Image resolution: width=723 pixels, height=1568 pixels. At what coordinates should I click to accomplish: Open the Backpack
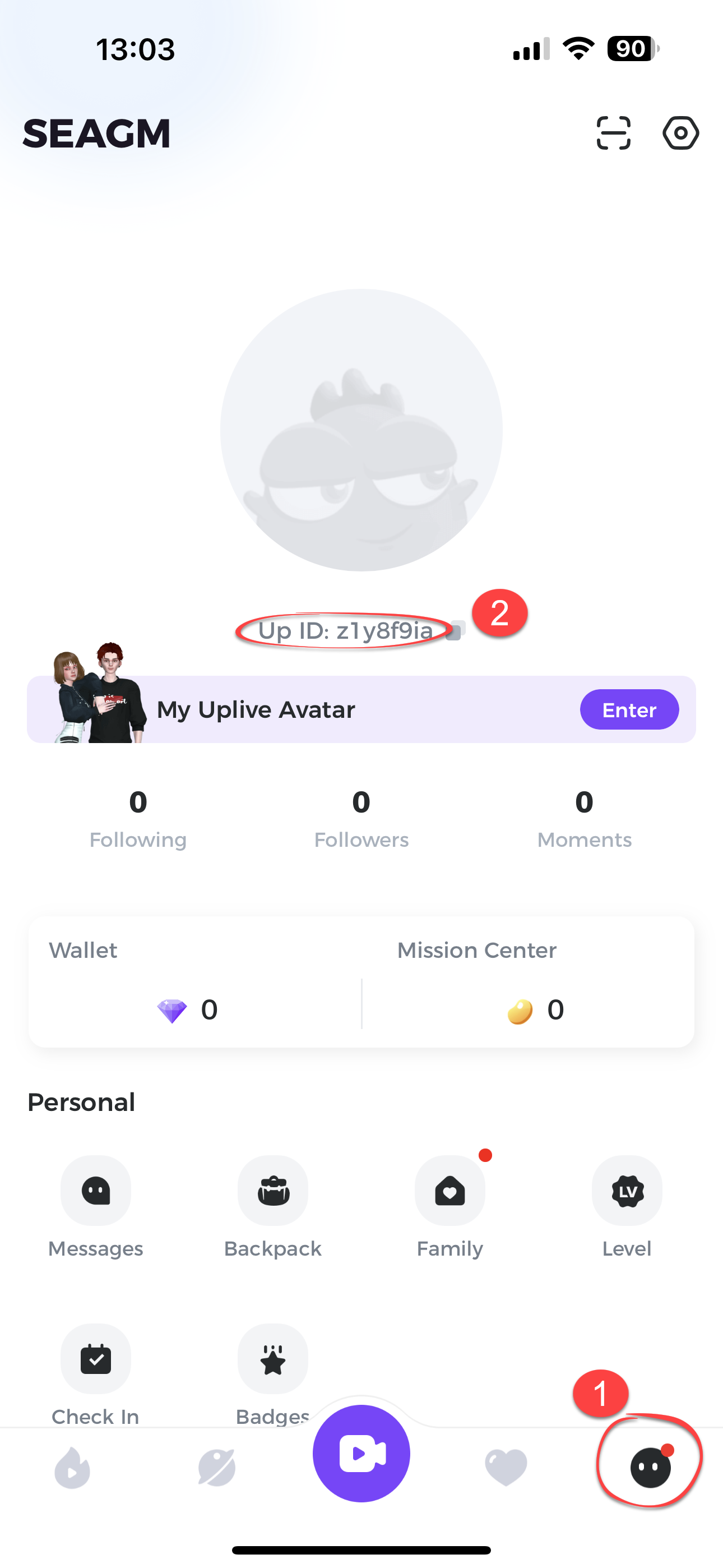272,1191
